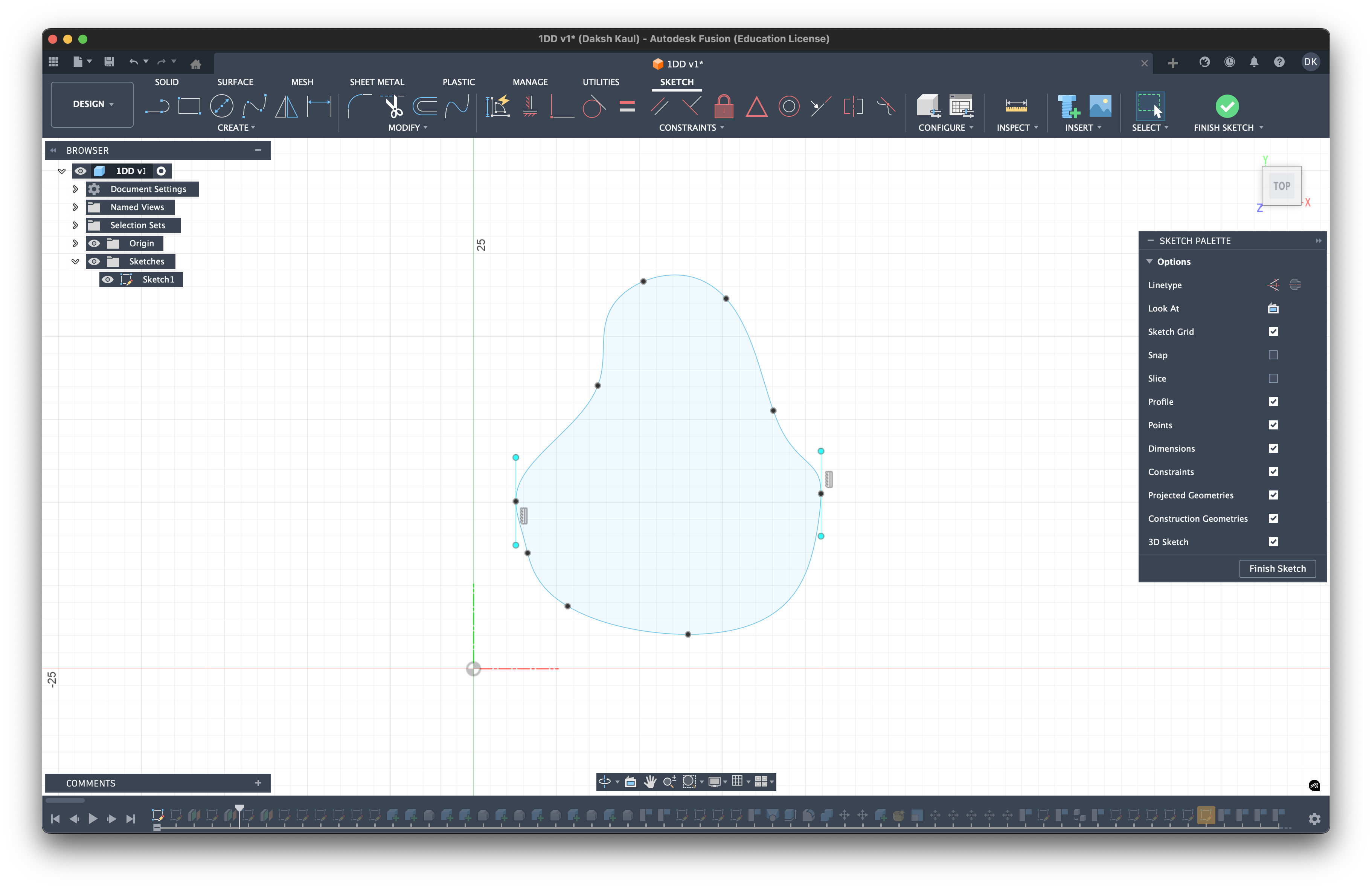Activate the Fit Point Spline tool

254,106
